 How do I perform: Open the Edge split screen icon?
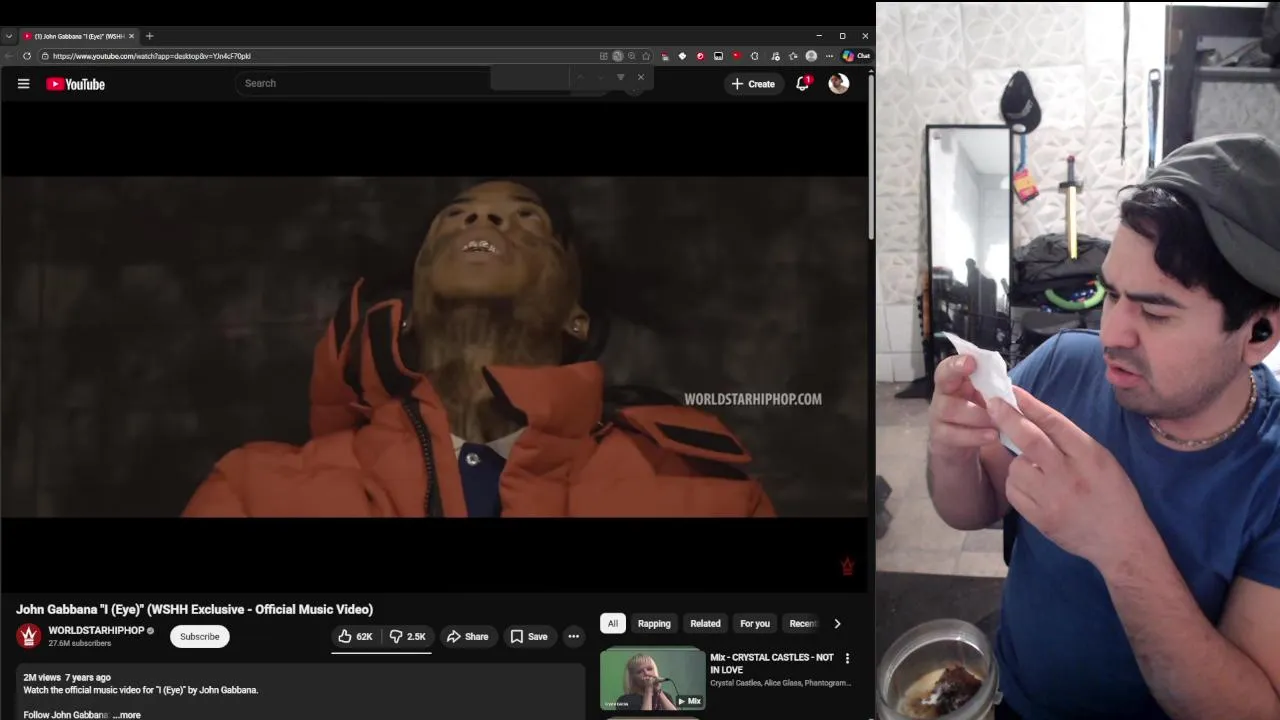[x=604, y=56]
